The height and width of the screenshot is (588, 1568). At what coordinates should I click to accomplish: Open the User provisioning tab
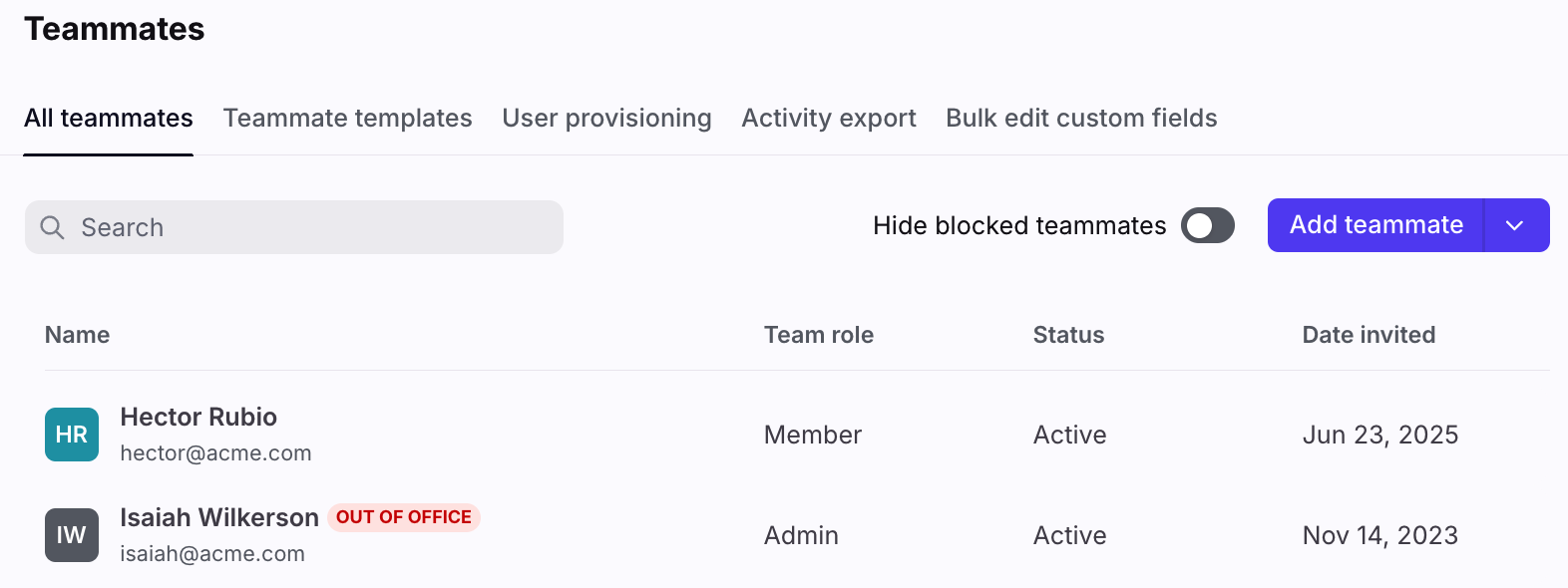606,118
